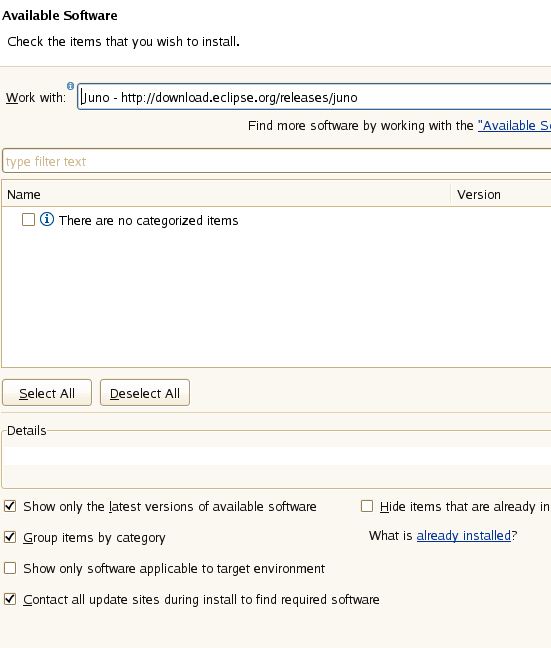Open the Available Software Sites link

[514, 126]
